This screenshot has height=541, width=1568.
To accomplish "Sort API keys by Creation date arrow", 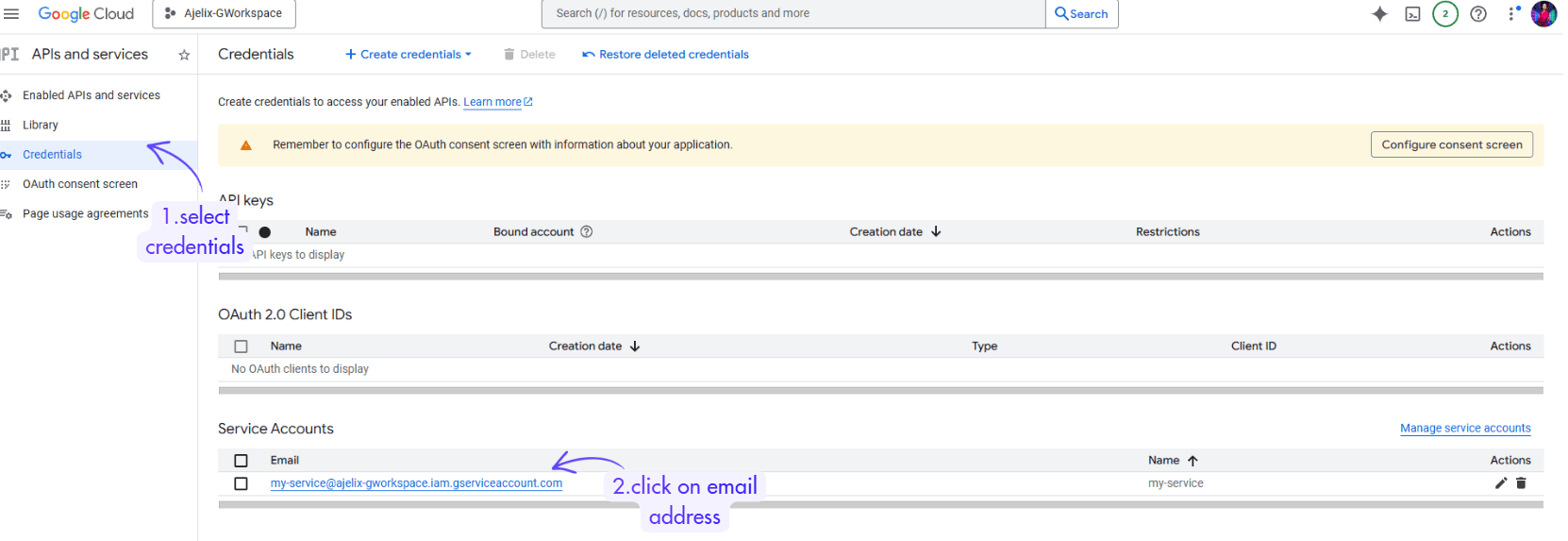I will pos(936,231).
